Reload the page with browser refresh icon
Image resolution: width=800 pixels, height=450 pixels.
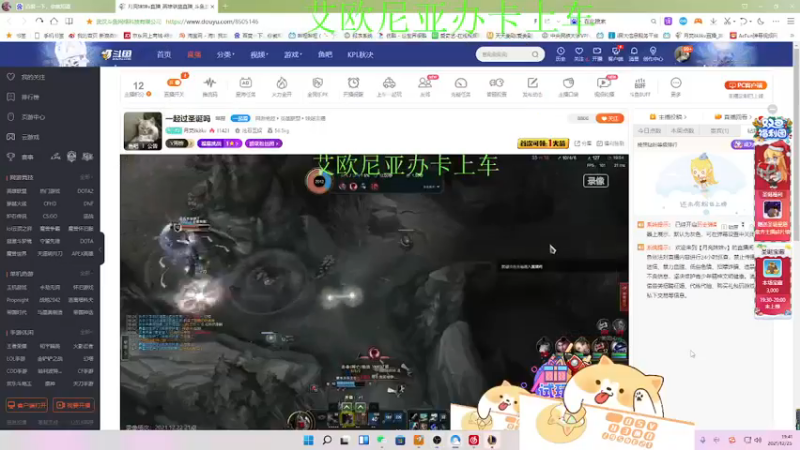(x=39, y=21)
